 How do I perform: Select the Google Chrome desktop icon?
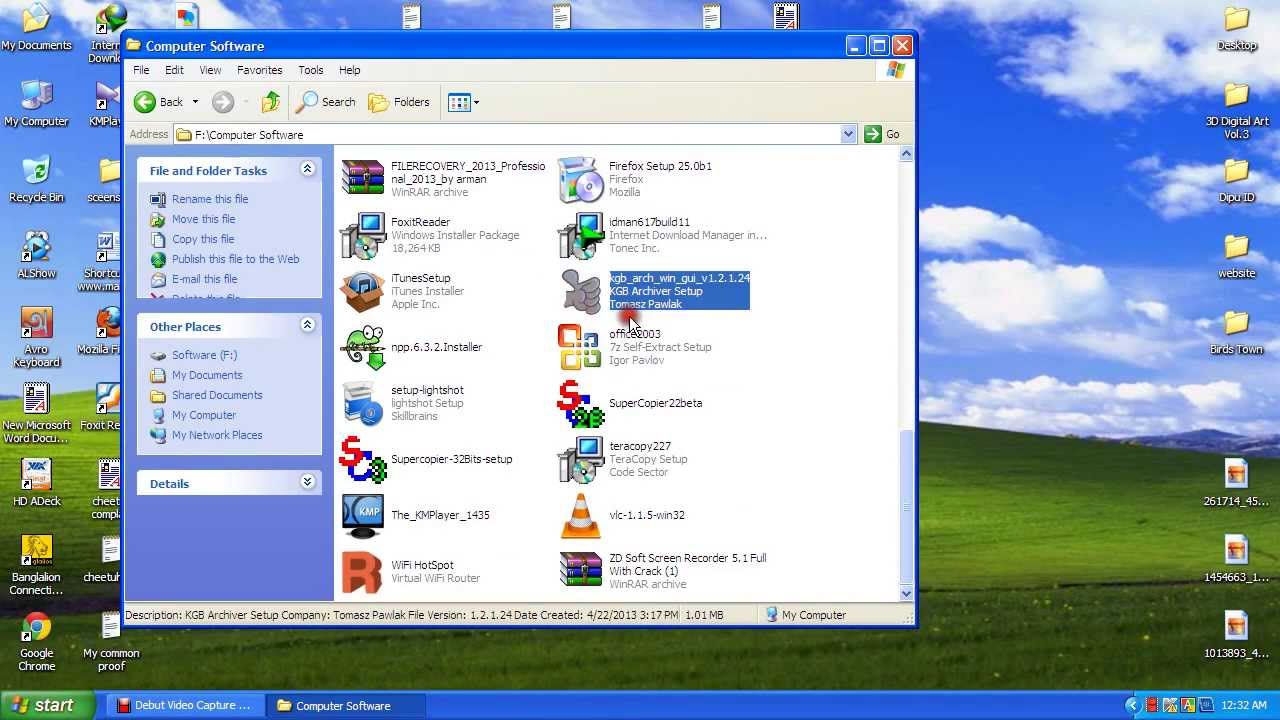36,628
